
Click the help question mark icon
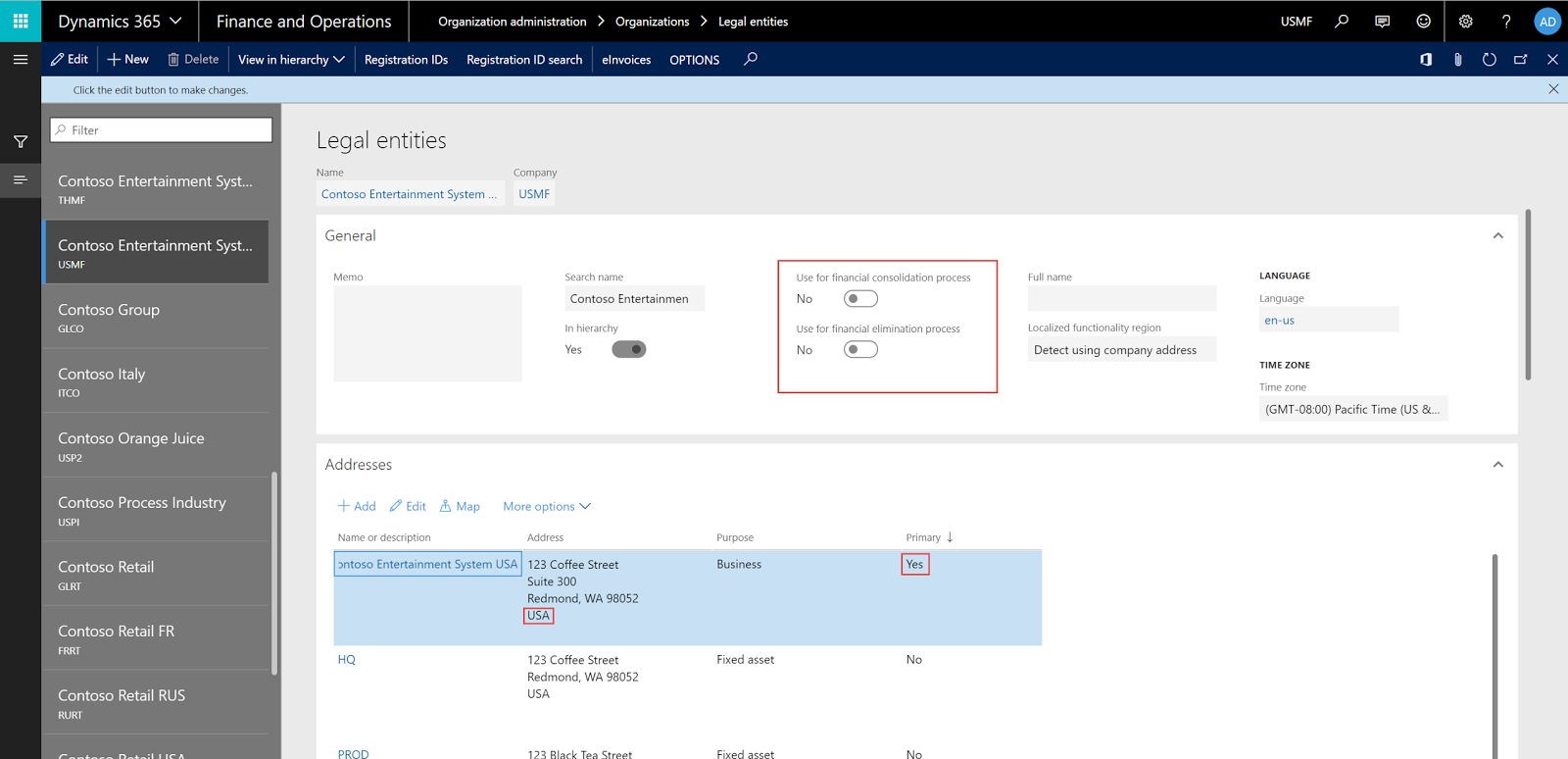pos(1506,21)
